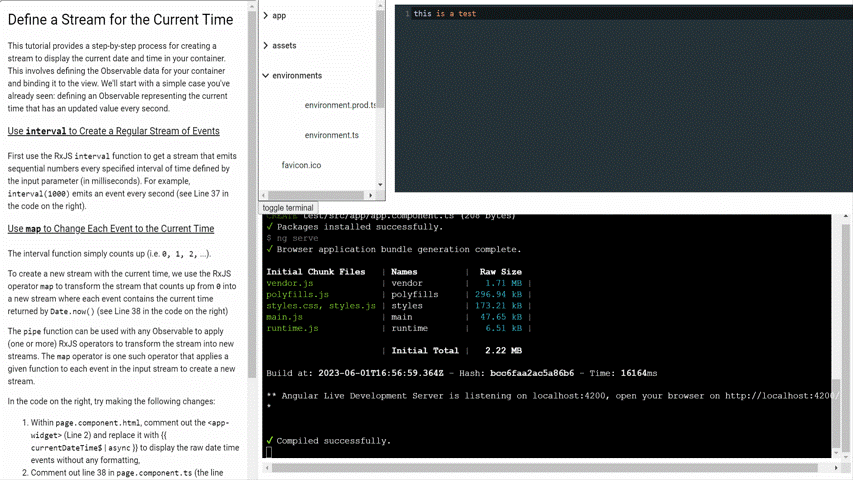Viewport: 853px width, 480px height.
Task: Open the 'Use interval to Create' heading link
Action: (113, 131)
